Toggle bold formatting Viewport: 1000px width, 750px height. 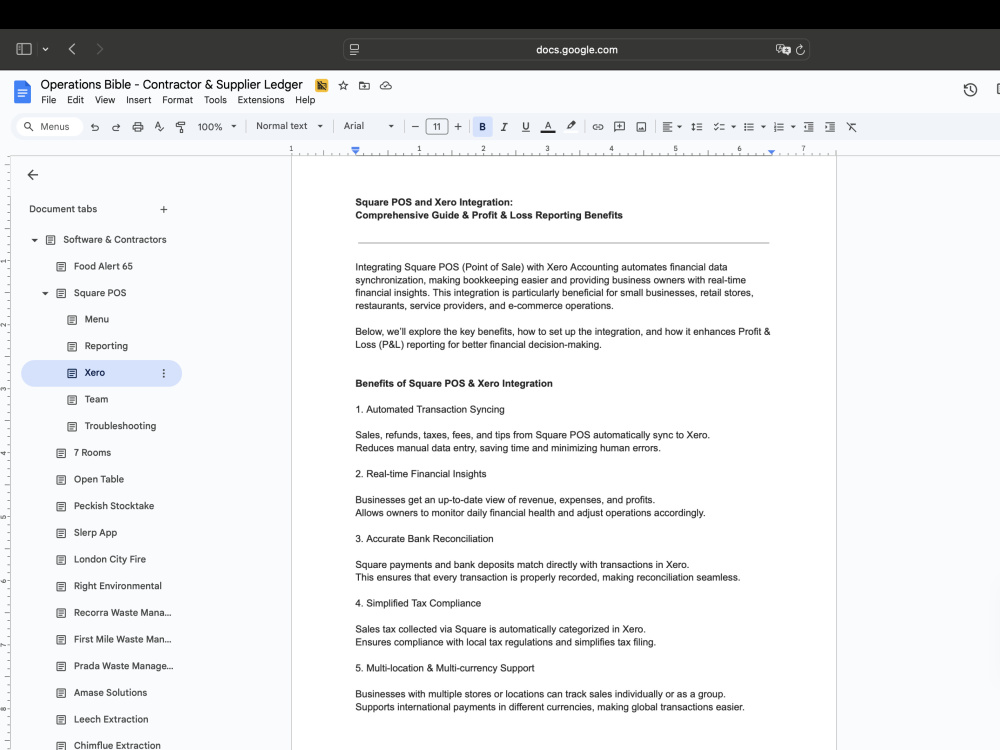(482, 127)
